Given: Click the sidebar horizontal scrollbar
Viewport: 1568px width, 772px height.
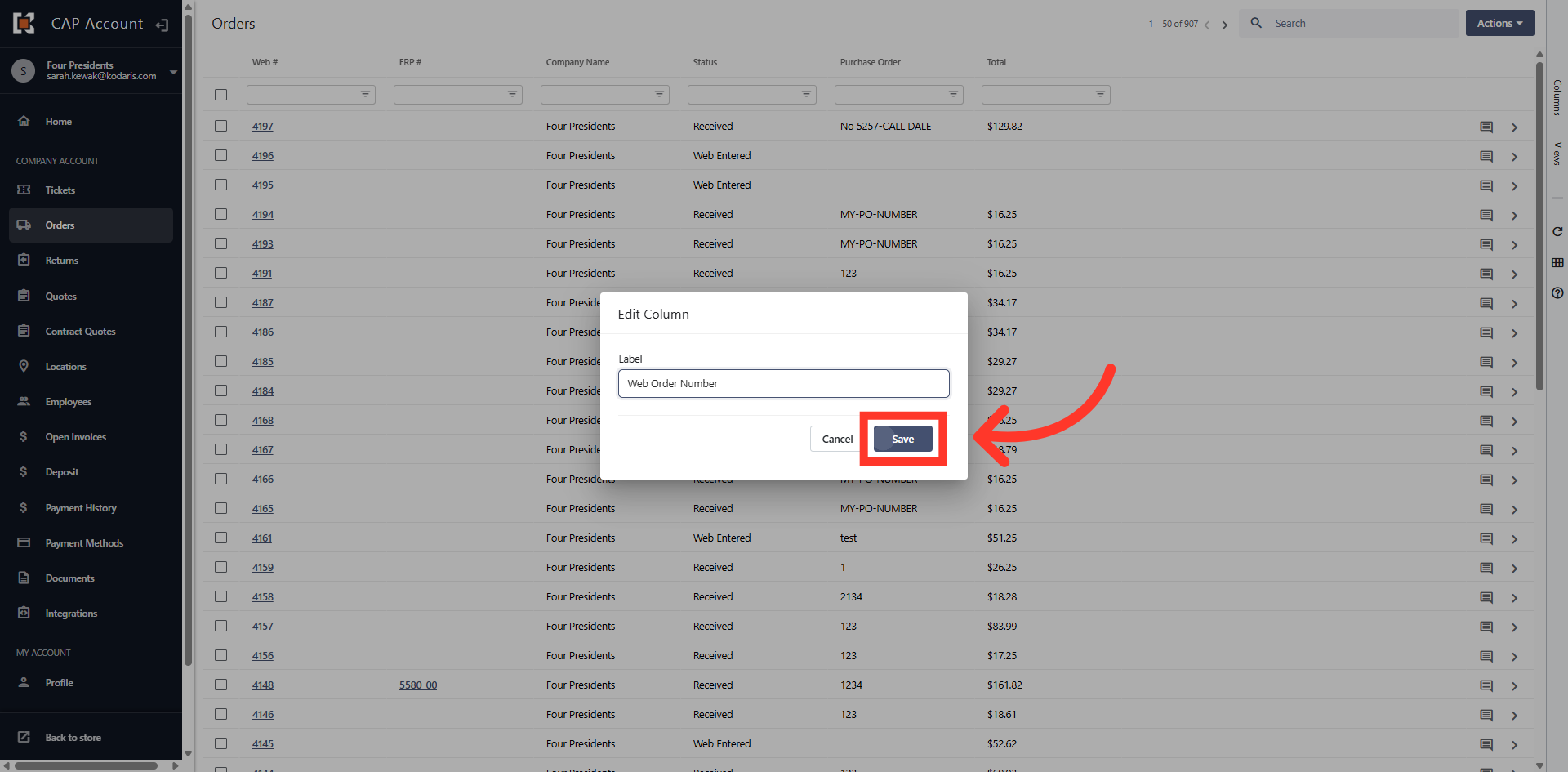Looking at the screenshot, I should tap(87, 765).
